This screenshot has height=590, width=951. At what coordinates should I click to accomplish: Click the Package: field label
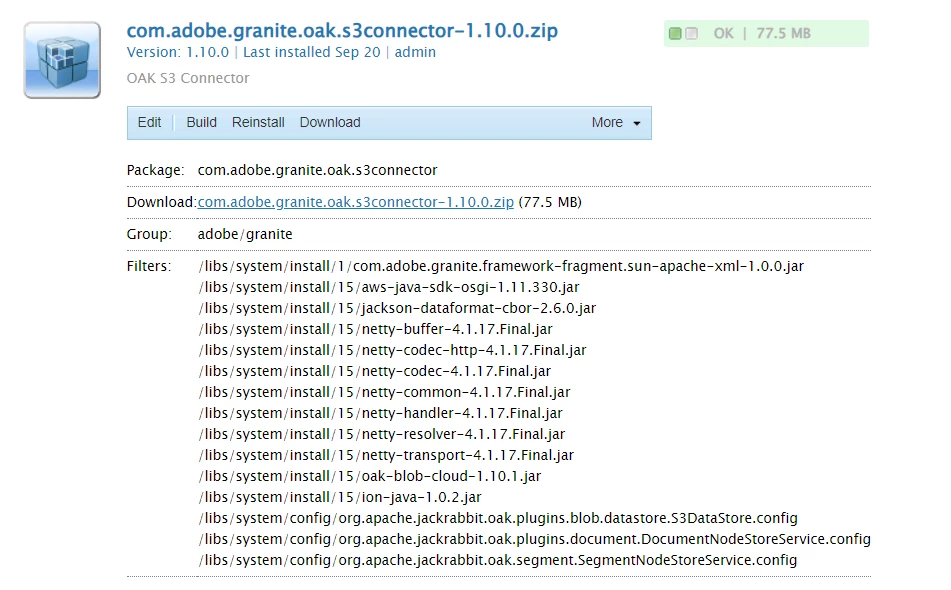(155, 170)
